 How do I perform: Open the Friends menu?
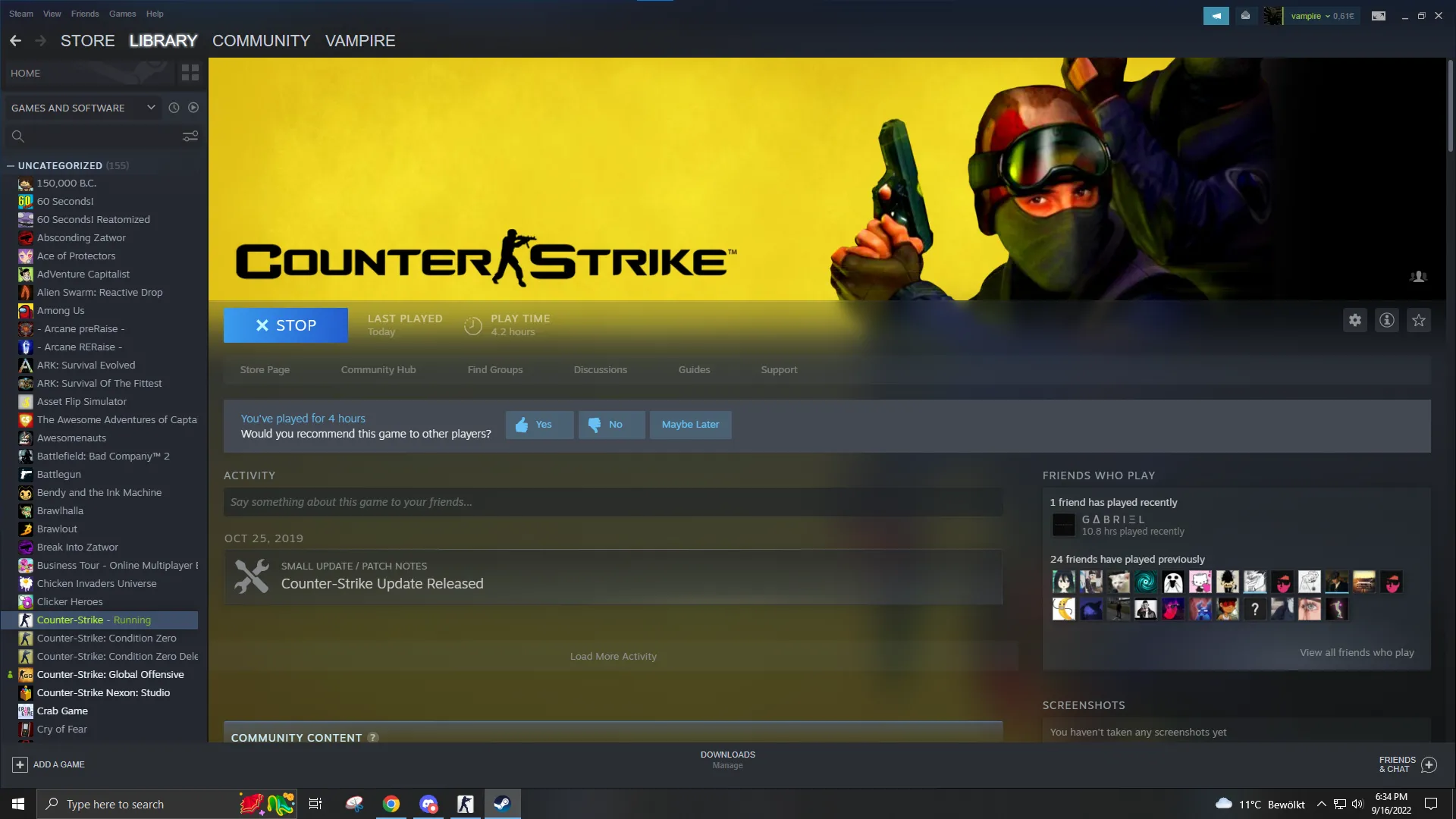pos(85,14)
